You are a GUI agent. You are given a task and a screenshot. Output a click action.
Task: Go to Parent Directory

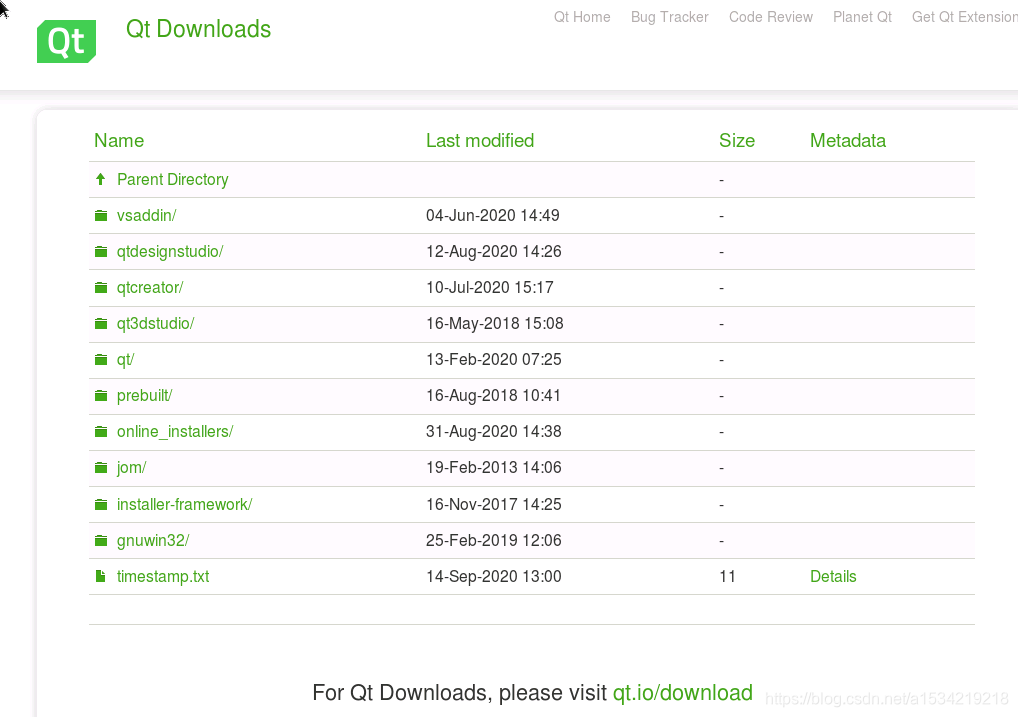(173, 180)
